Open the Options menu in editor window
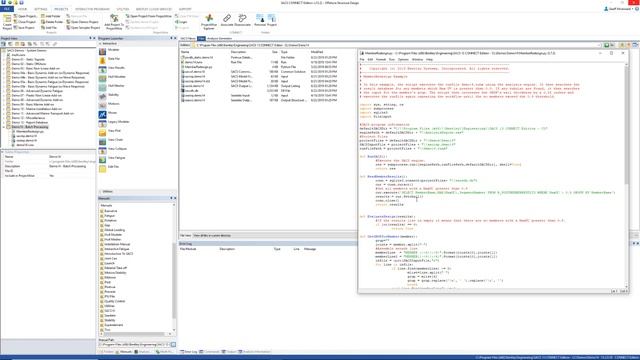The image size is (640, 360). click(x=403, y=60)
